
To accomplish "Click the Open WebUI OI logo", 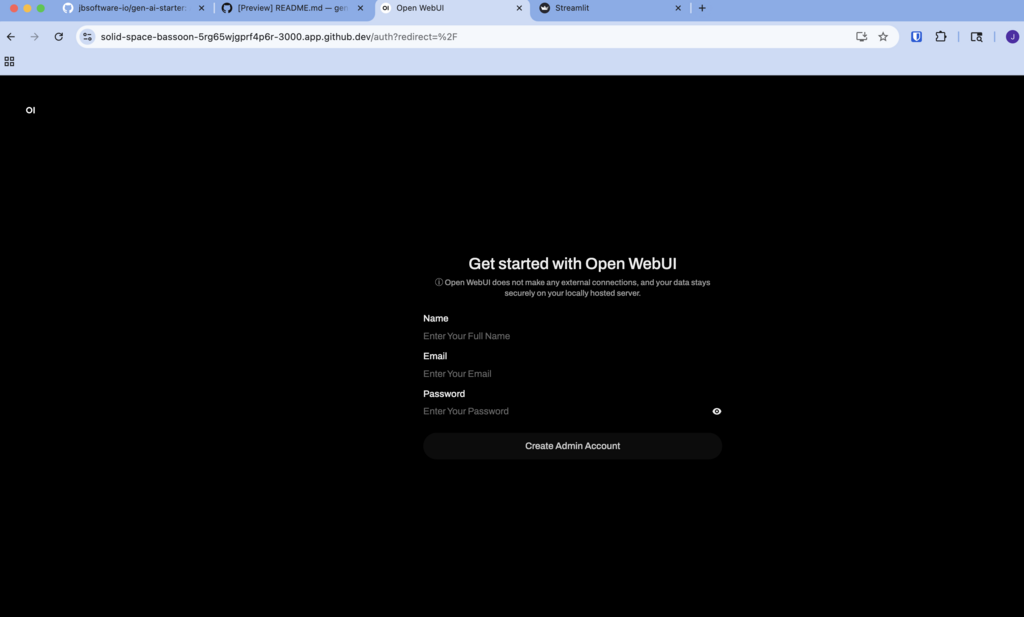I will tap(30, 110).
